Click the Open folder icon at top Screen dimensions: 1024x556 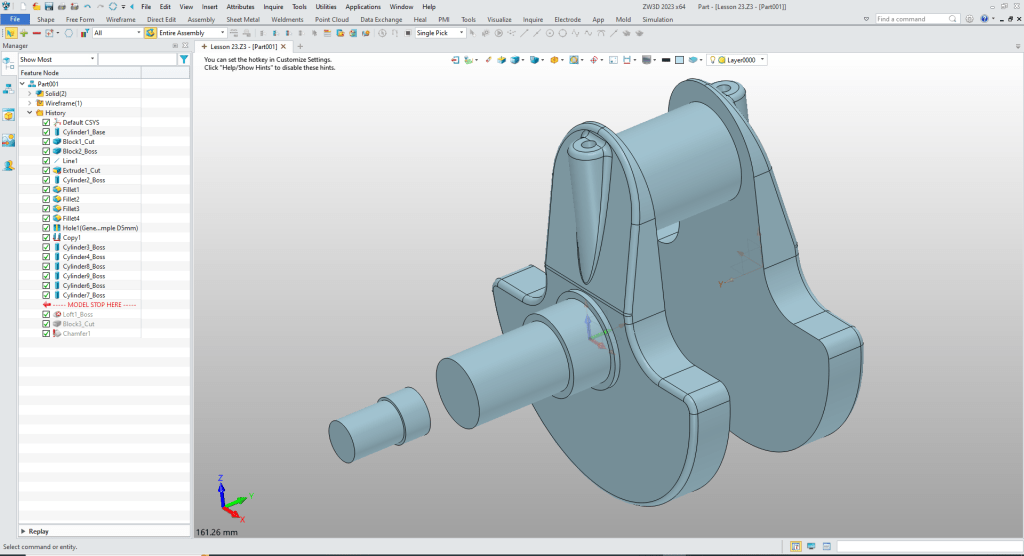(x=35, y=7)
